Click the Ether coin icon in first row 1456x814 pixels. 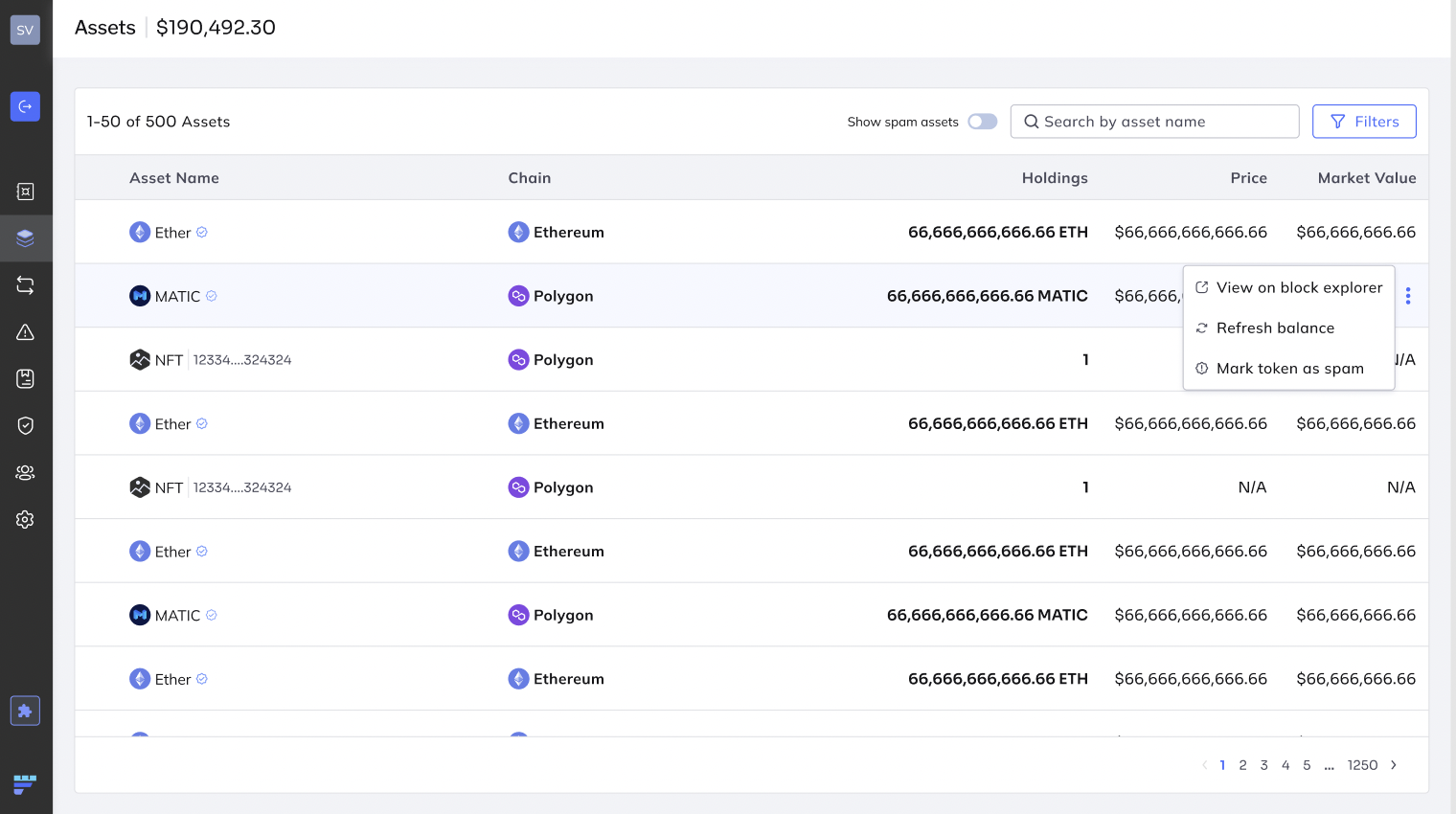(x=140, y=232)
